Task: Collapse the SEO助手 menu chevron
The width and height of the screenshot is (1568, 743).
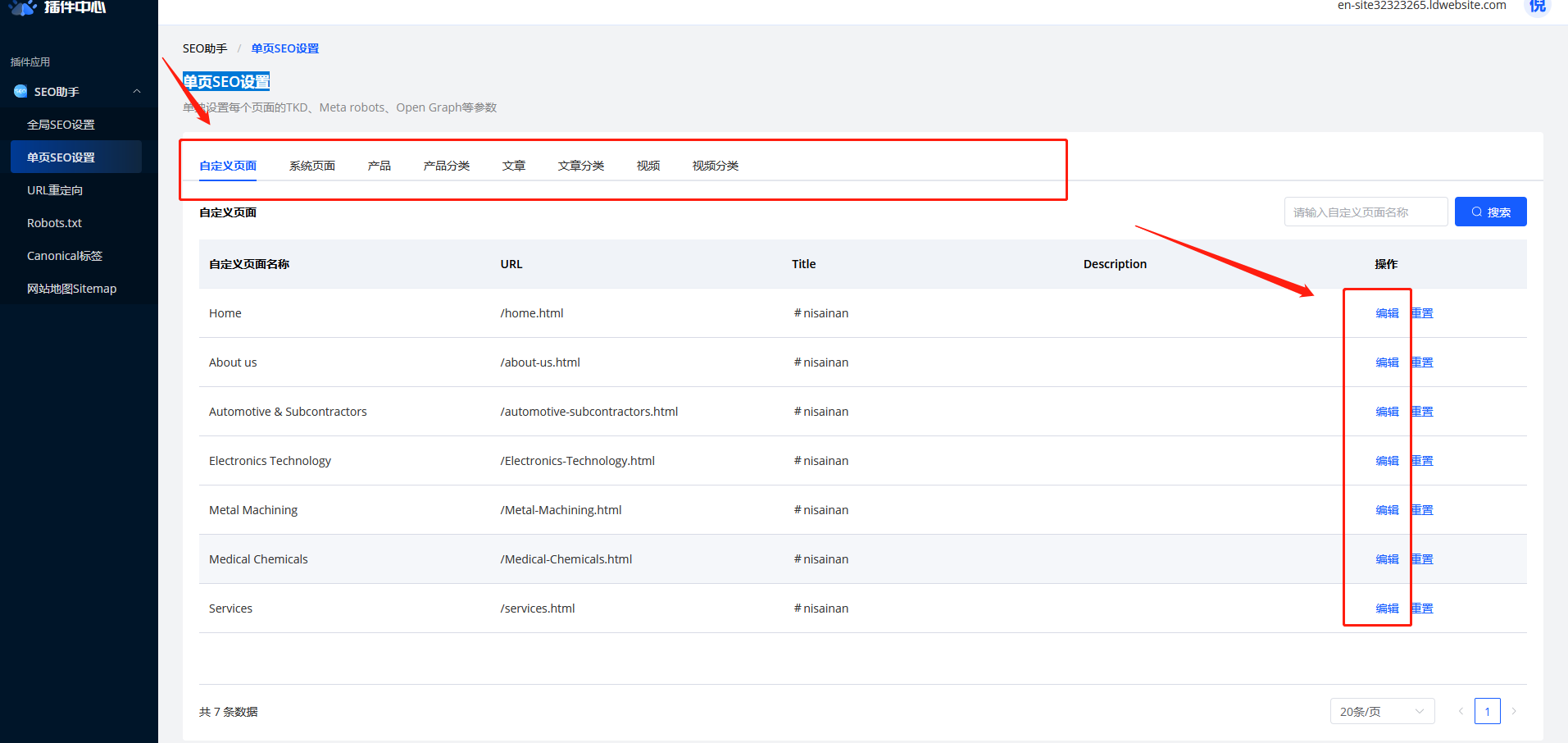Action: 137,91
